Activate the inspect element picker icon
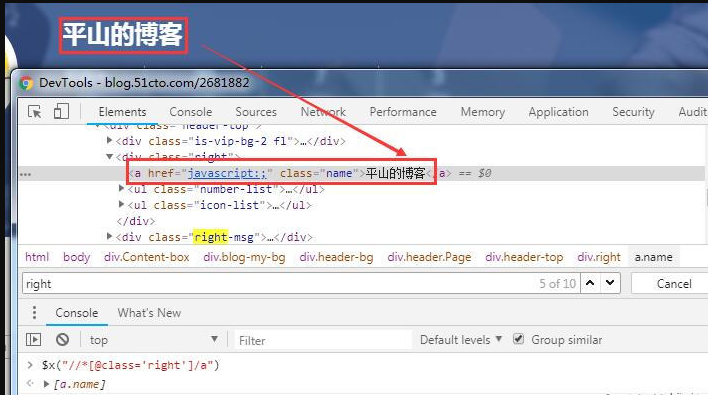The height and width of the screenshot is (395, 708). tap(35, 112)
